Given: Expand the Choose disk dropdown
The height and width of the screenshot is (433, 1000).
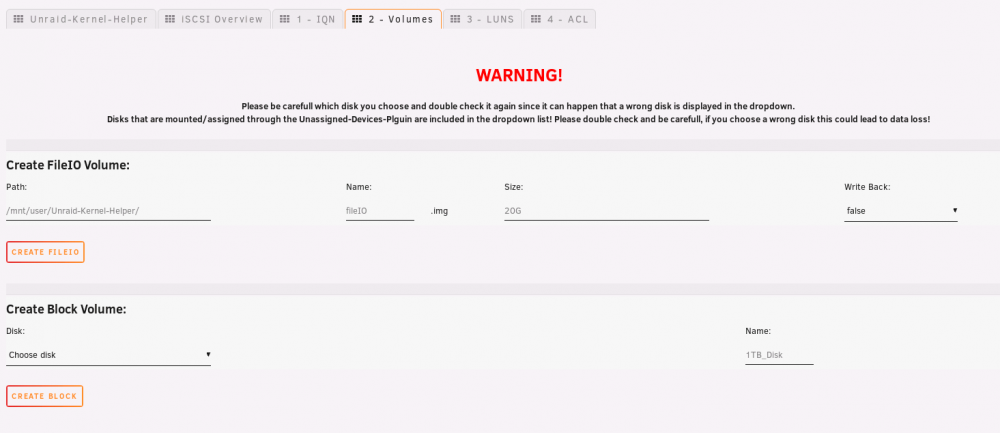Looking at the screenshot, I should pyautogui.click(x=108, y=355).
